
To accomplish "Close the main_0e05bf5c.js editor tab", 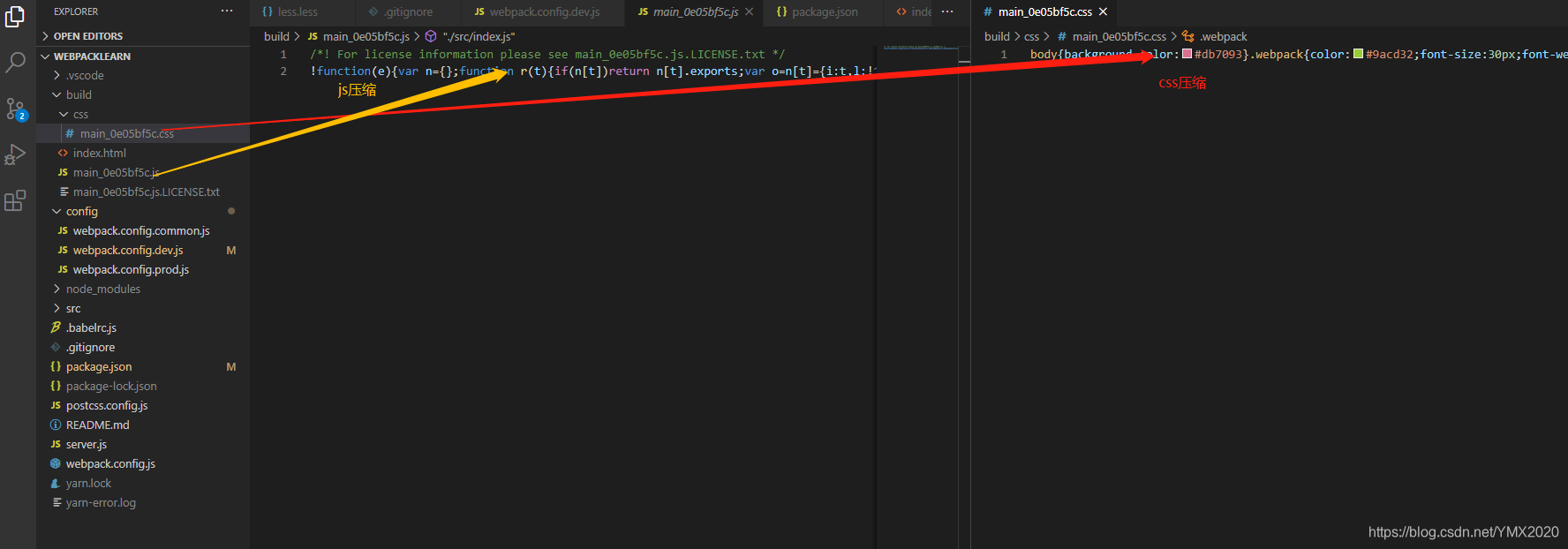I will point(750,11).
